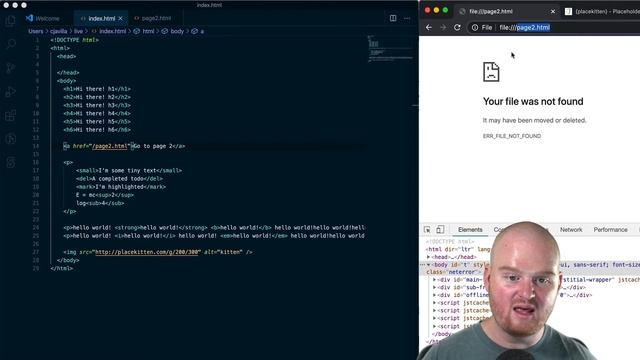Click body in the breadcrumb path
Screen dimensions: 640x360
point(173,31)
